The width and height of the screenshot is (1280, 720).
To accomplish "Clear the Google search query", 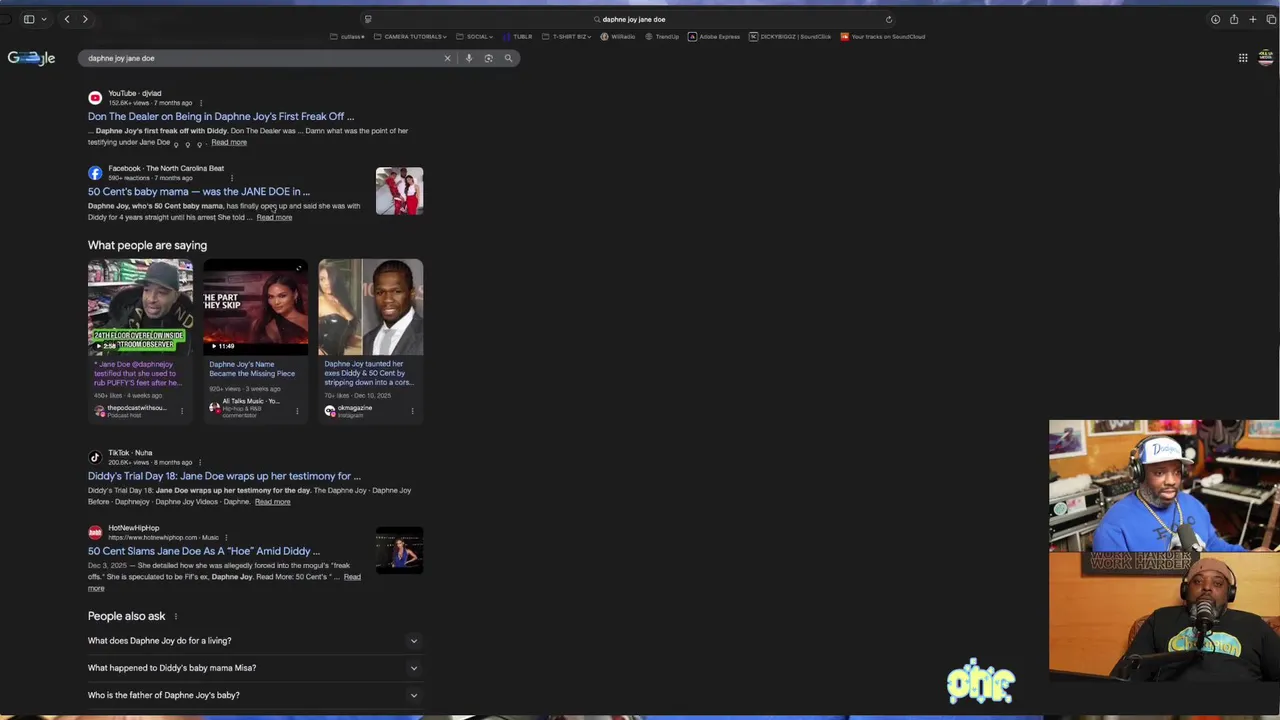I will [x=447, y=58].
